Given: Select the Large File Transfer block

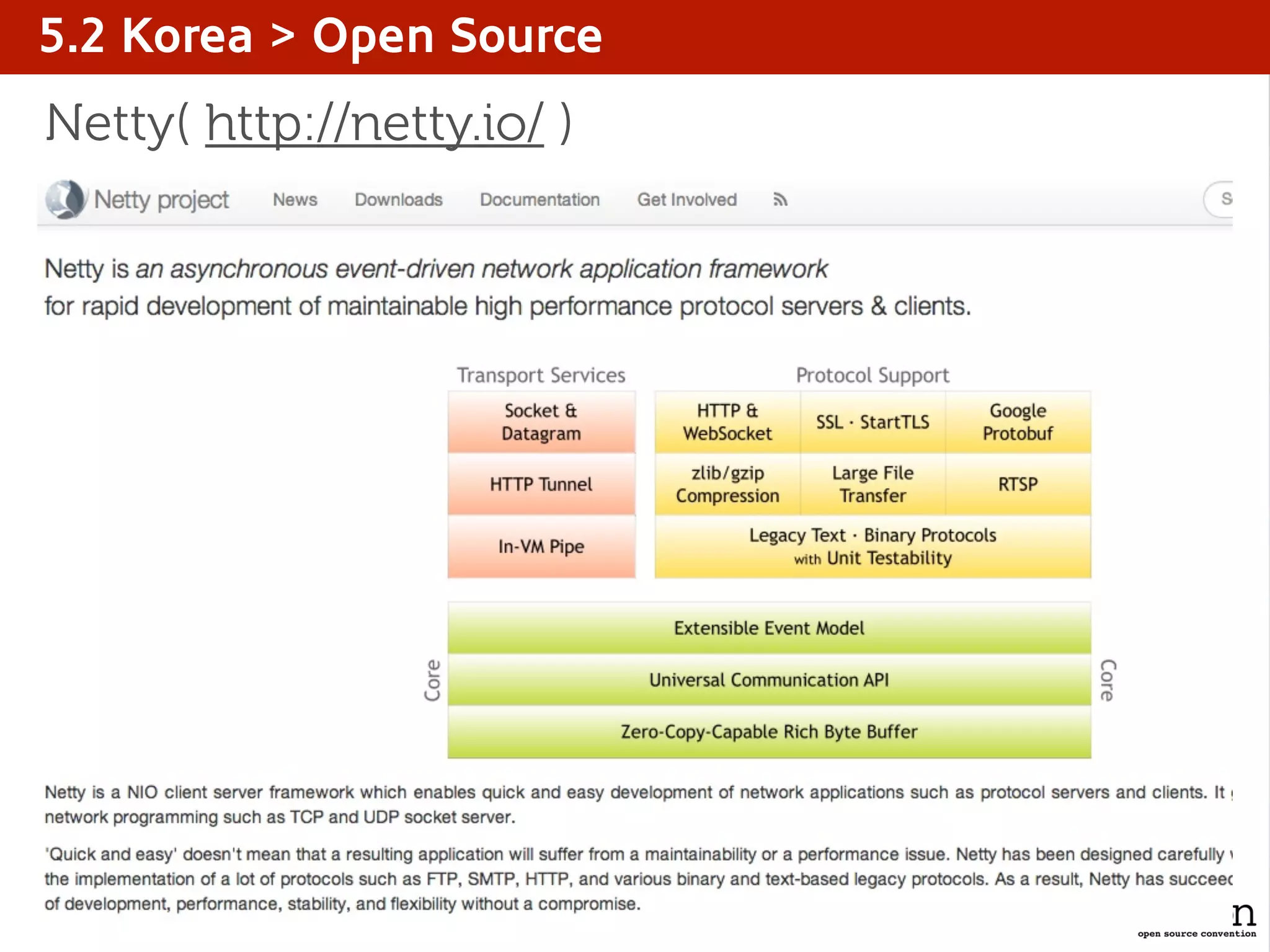Looking at the screenshot, I should [x=873, y=484].
